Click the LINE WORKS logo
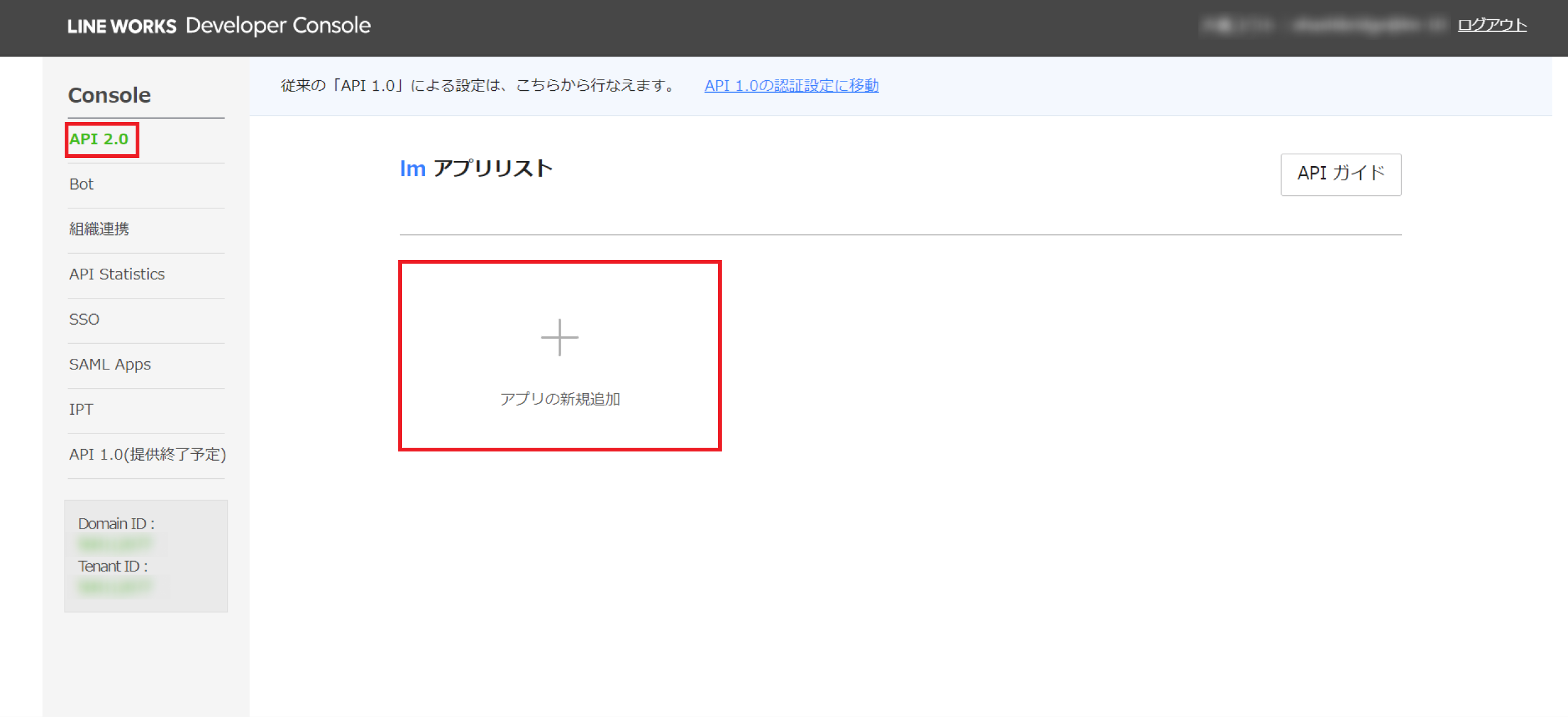Image resolution: width=1568 pixels, height=717 pixels. (x=121, y=26)
